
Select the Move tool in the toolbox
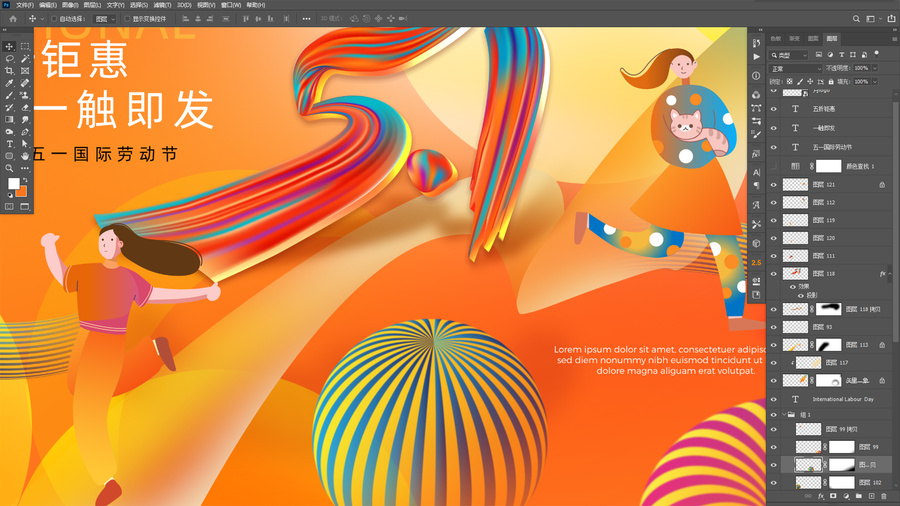(9, 46)
